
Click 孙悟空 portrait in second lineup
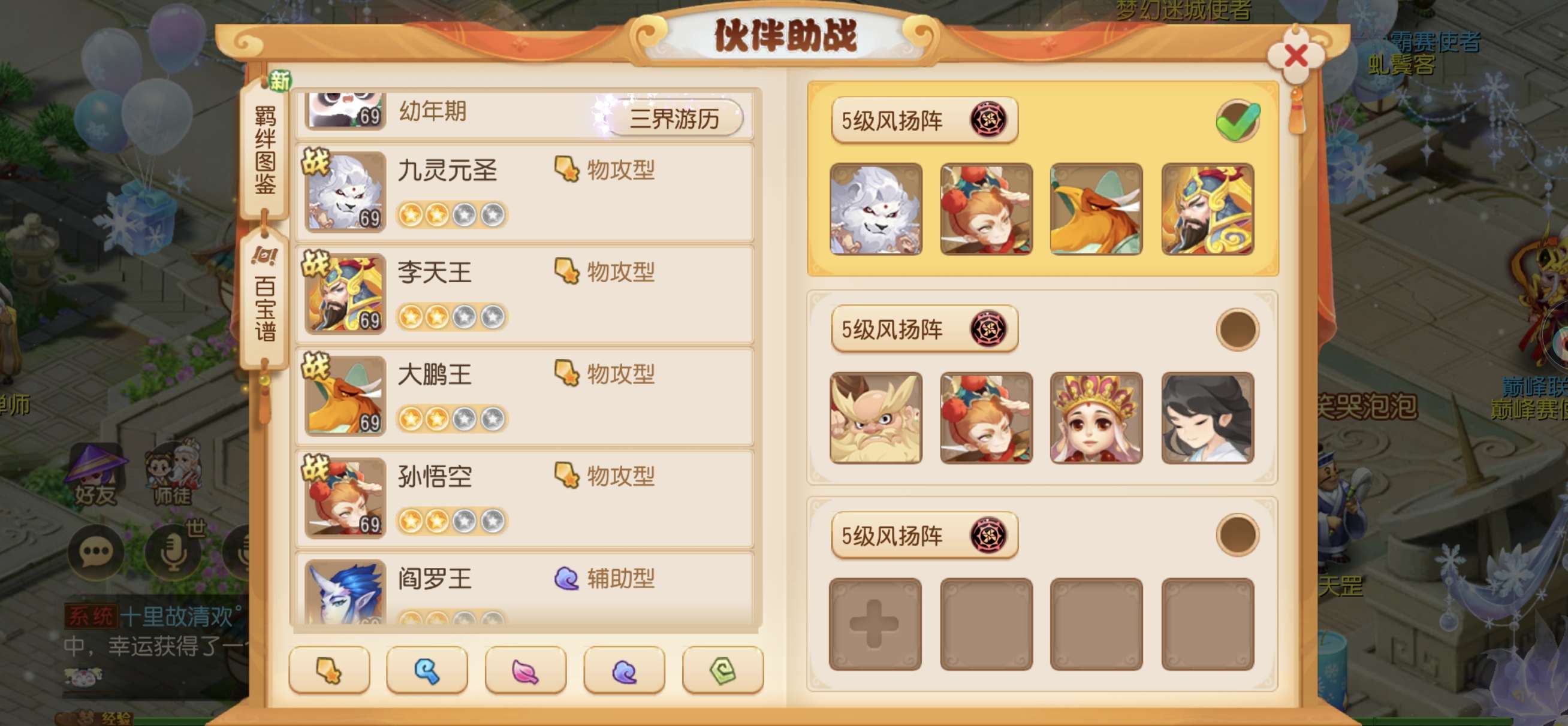click(986, 418)
